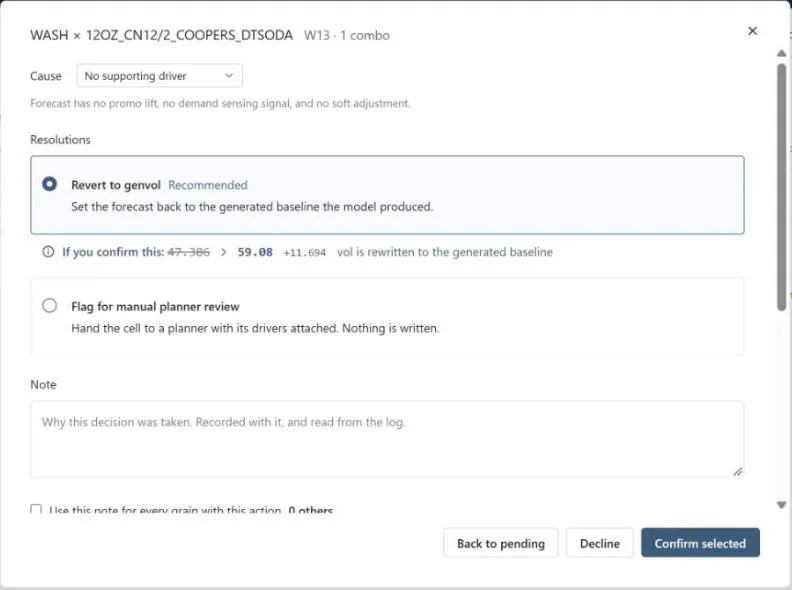This screenshot has height=590, width=792.
Task: Click the Decline button
Action: (x=600, y=543)
